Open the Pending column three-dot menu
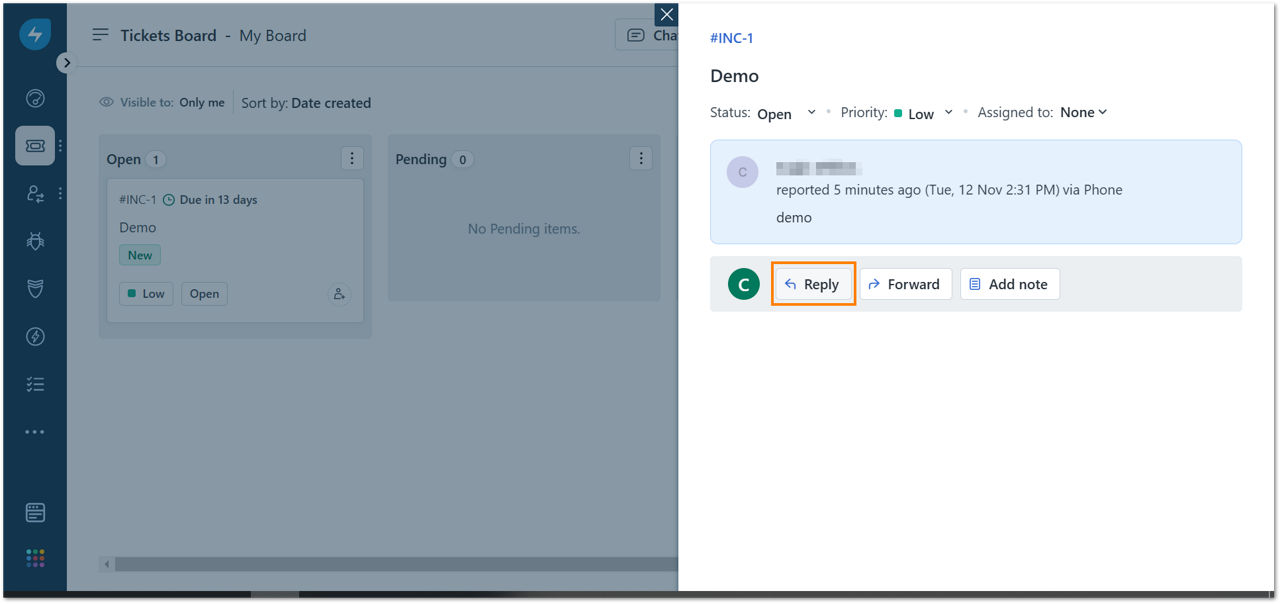The width and height of the screenshot is (1280, 604). point(641,158)
